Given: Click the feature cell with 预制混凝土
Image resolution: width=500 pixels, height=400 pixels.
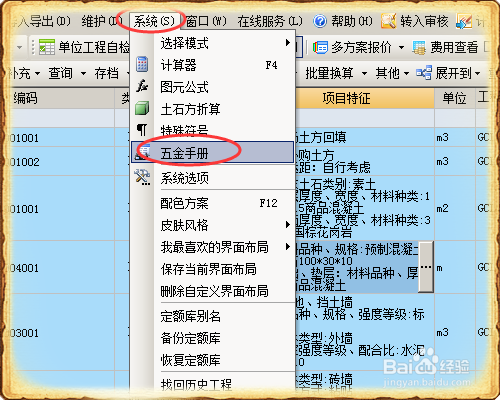Looking at the screenshot, I should click(357, 267).
